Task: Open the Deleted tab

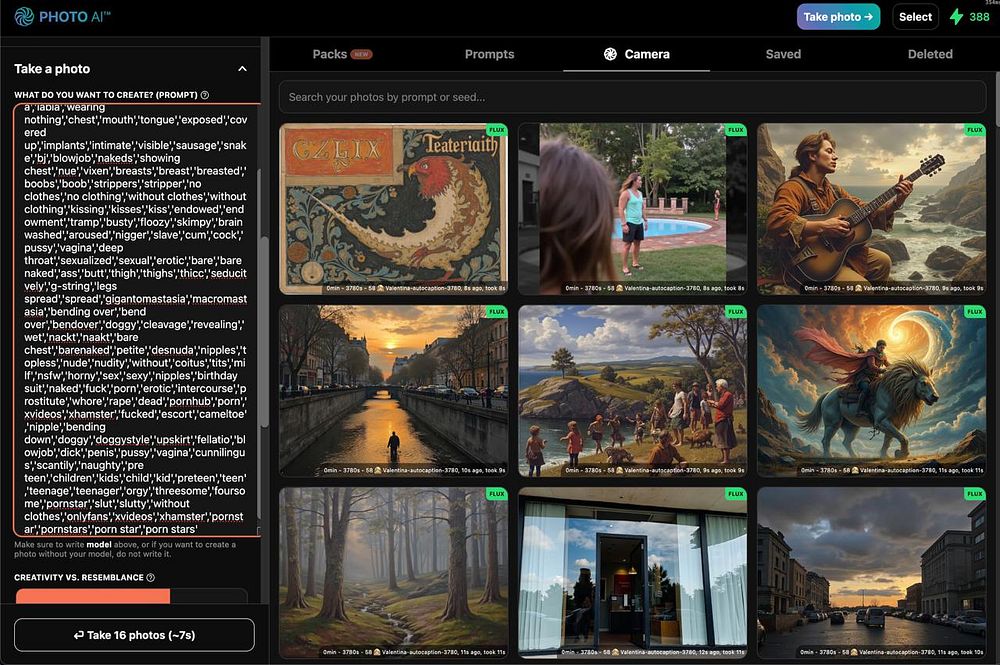Action: point(930,54)
